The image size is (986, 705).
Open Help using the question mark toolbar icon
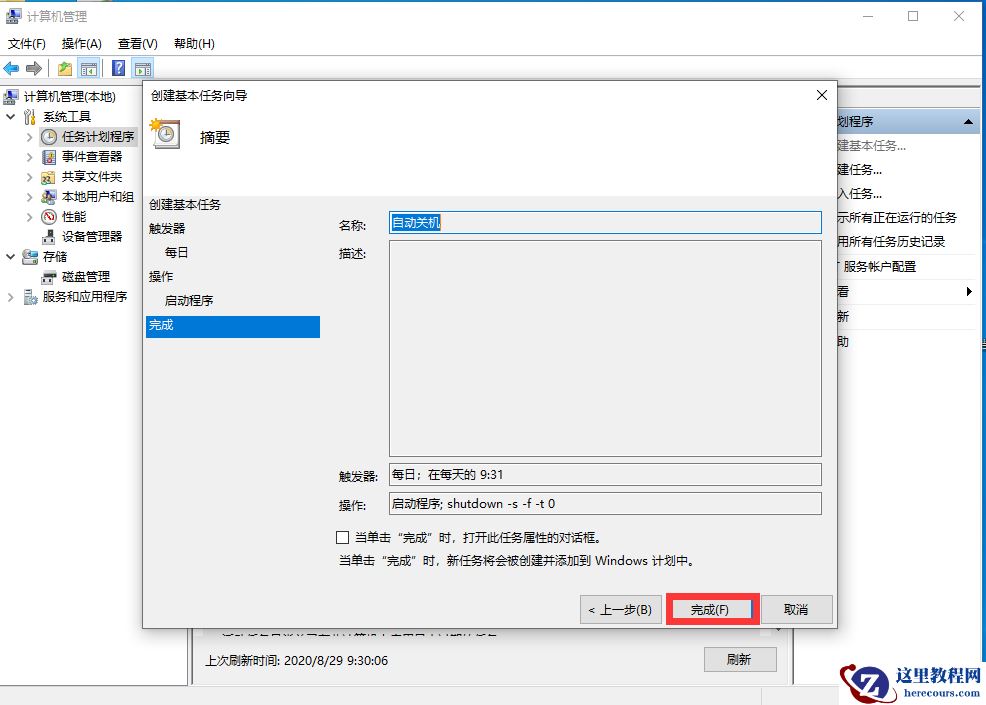118,67
